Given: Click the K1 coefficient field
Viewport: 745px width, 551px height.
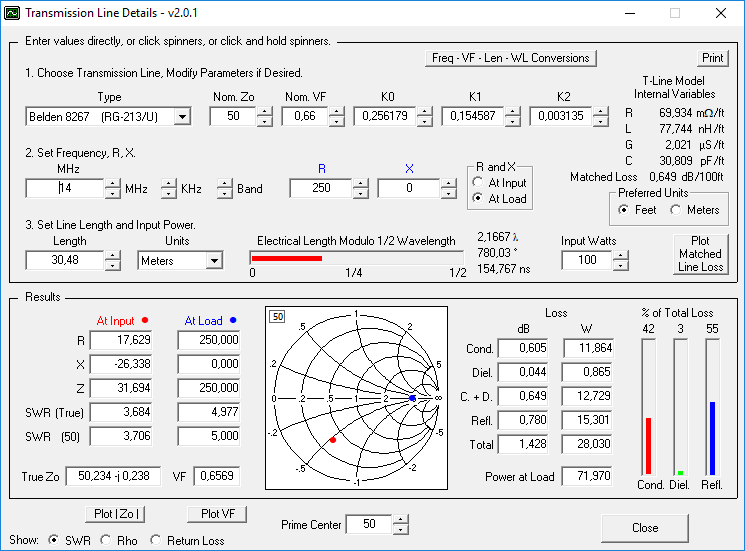Looking at the screenshot, I should [472, 116].
